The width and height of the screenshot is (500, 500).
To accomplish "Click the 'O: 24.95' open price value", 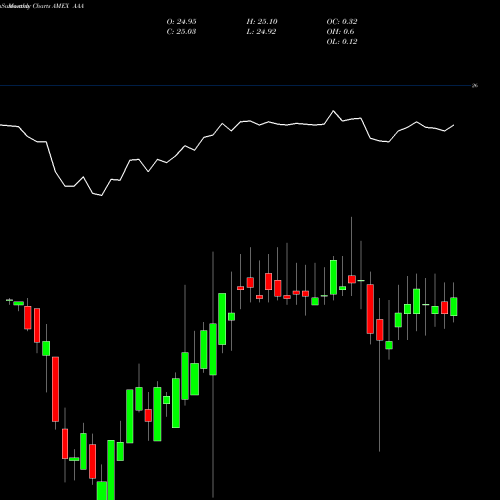I will (x=181, y=22).
